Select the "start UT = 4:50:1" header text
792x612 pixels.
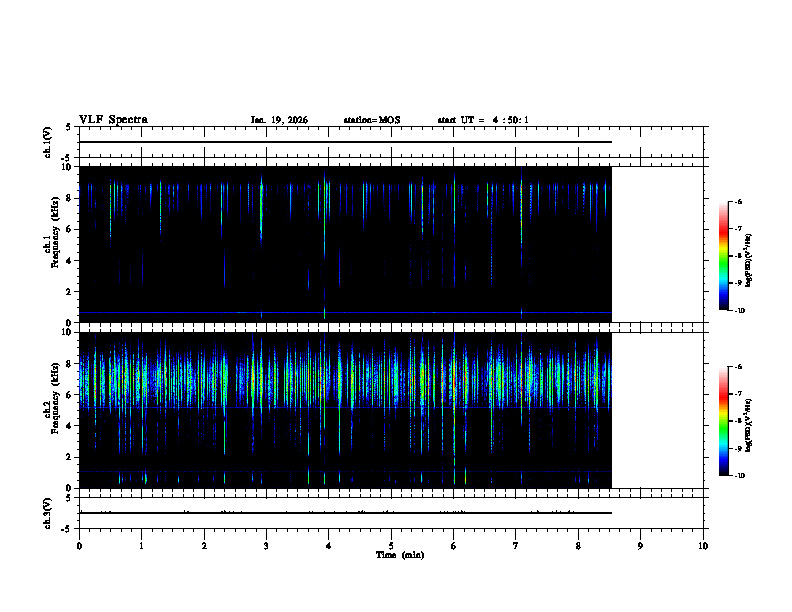click(483, 120)
